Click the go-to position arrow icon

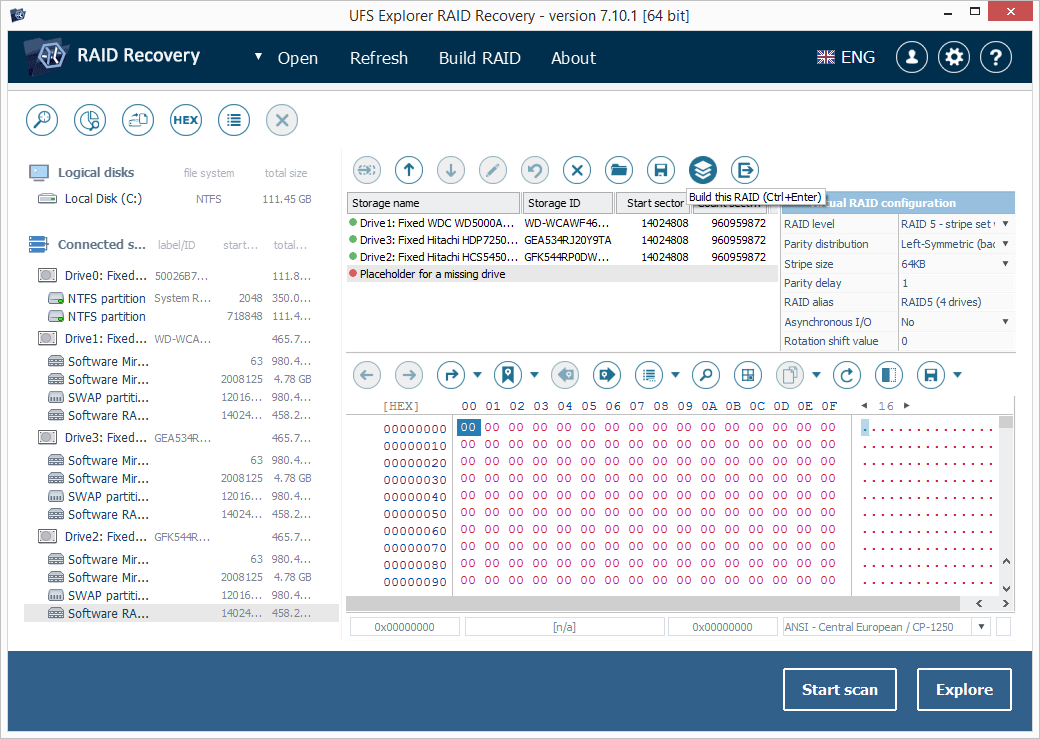(x=451, y=375)
